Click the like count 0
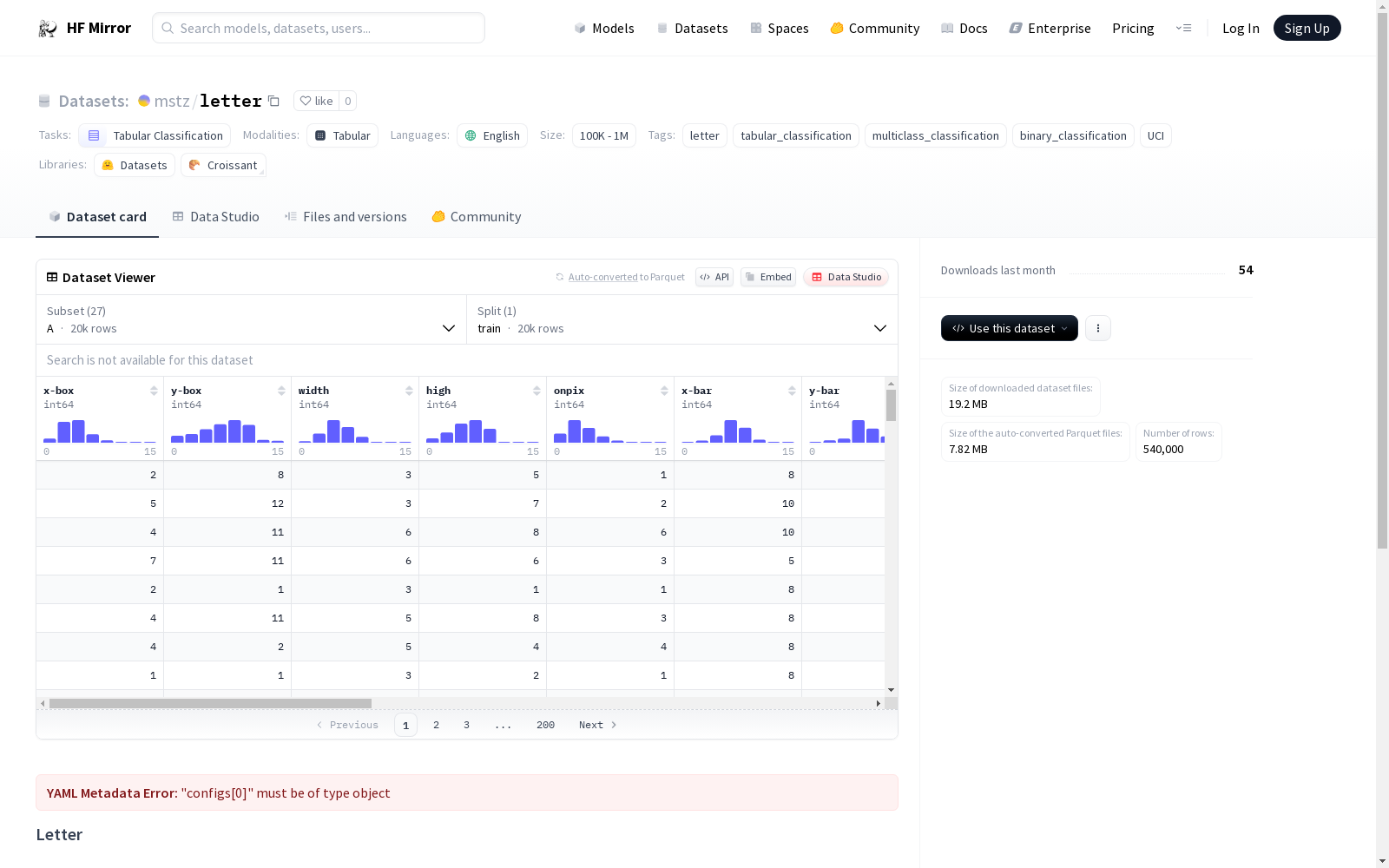This screenshot has height=868, width=1389. (347, 101)
